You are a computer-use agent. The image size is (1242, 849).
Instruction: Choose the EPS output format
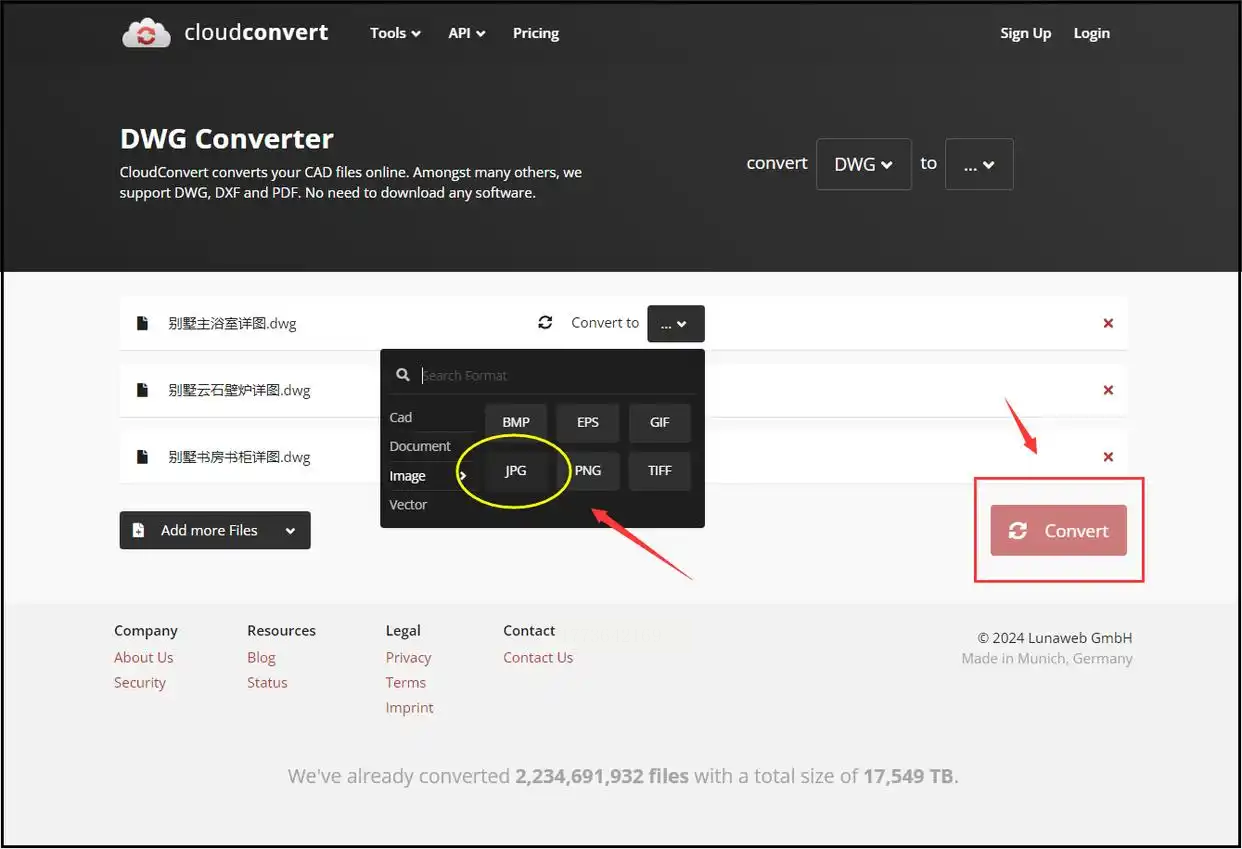588,422
